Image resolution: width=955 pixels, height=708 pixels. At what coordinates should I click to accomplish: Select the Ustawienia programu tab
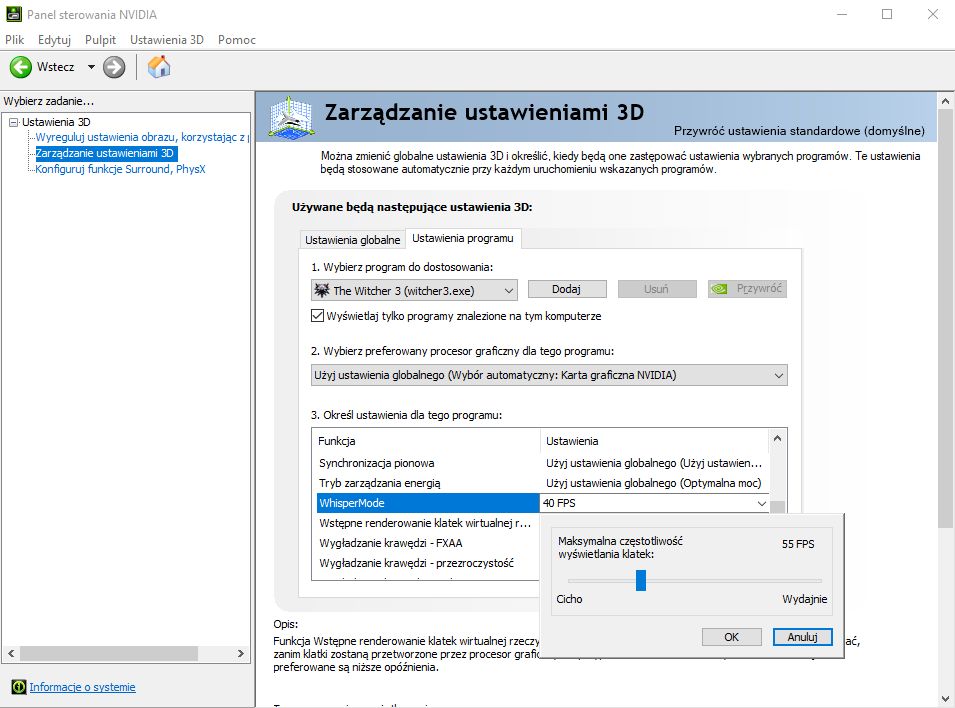click(463, 238)
